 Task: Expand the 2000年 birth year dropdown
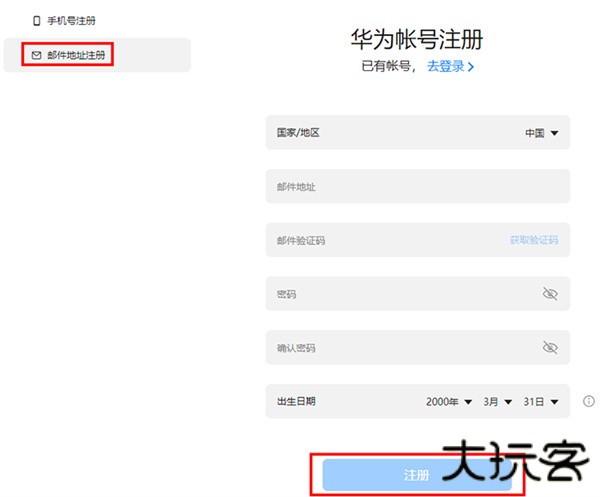(x=448, y=401)
